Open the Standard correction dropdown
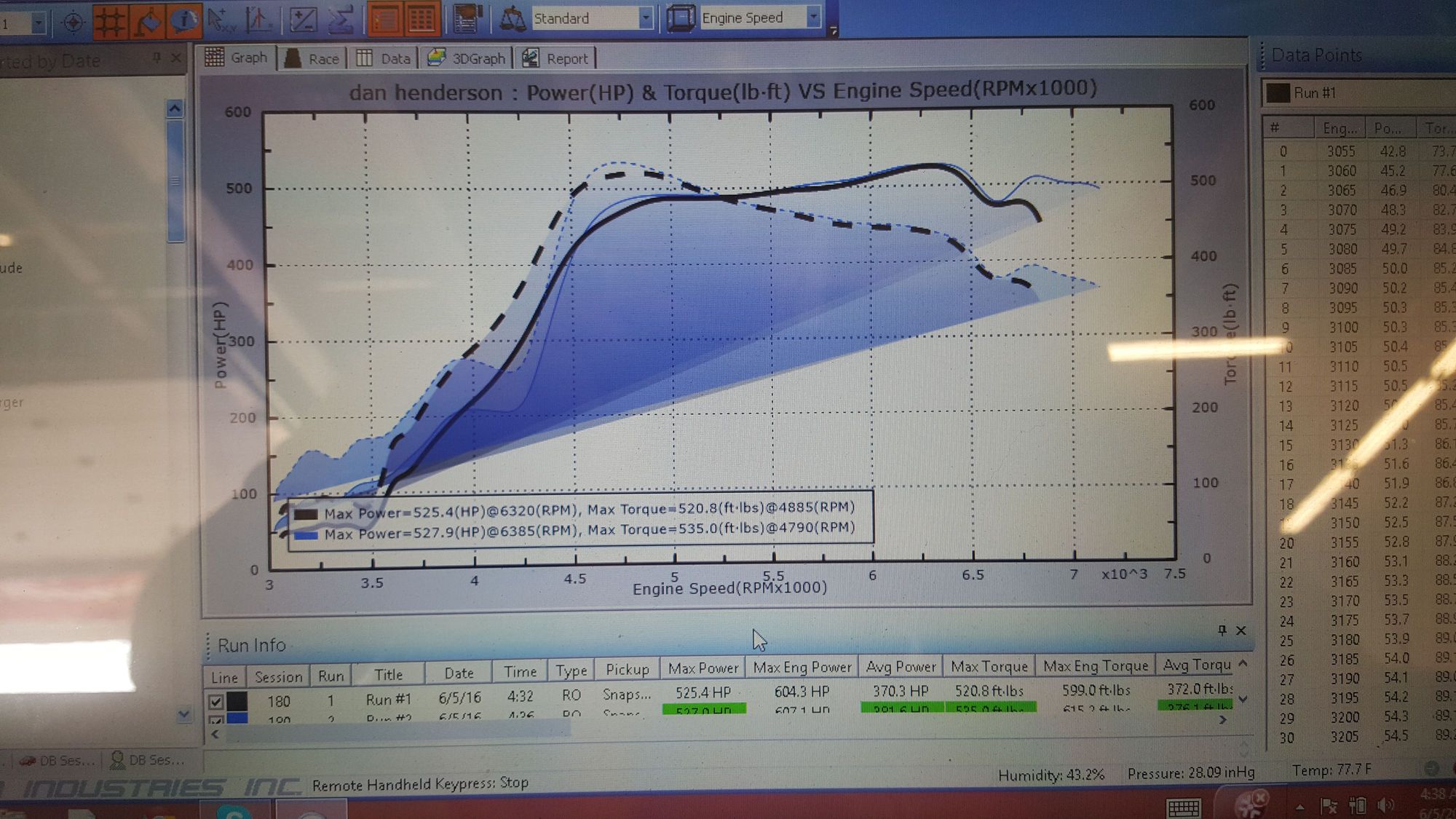The height and width of the screenshot is (819, 1456). [645, 18]
